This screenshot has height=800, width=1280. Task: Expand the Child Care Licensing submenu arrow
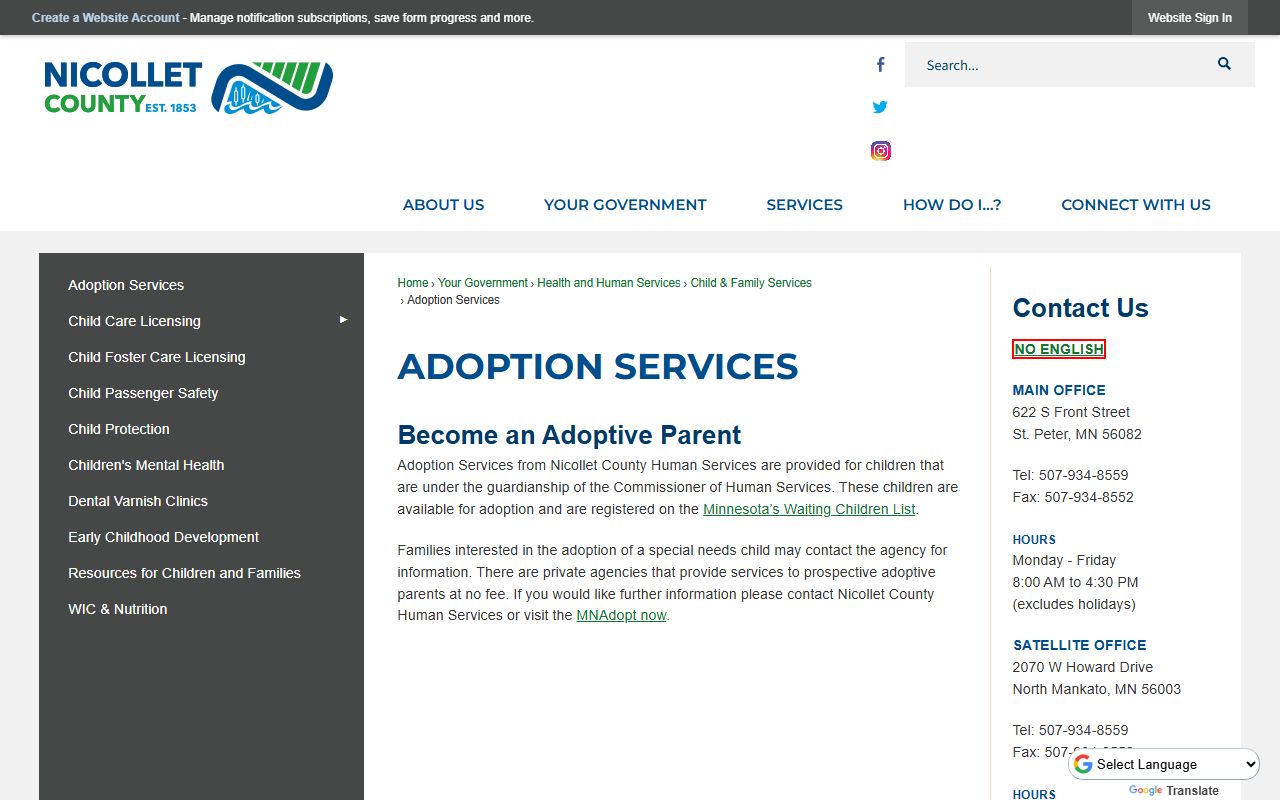(x=343, y=320)
